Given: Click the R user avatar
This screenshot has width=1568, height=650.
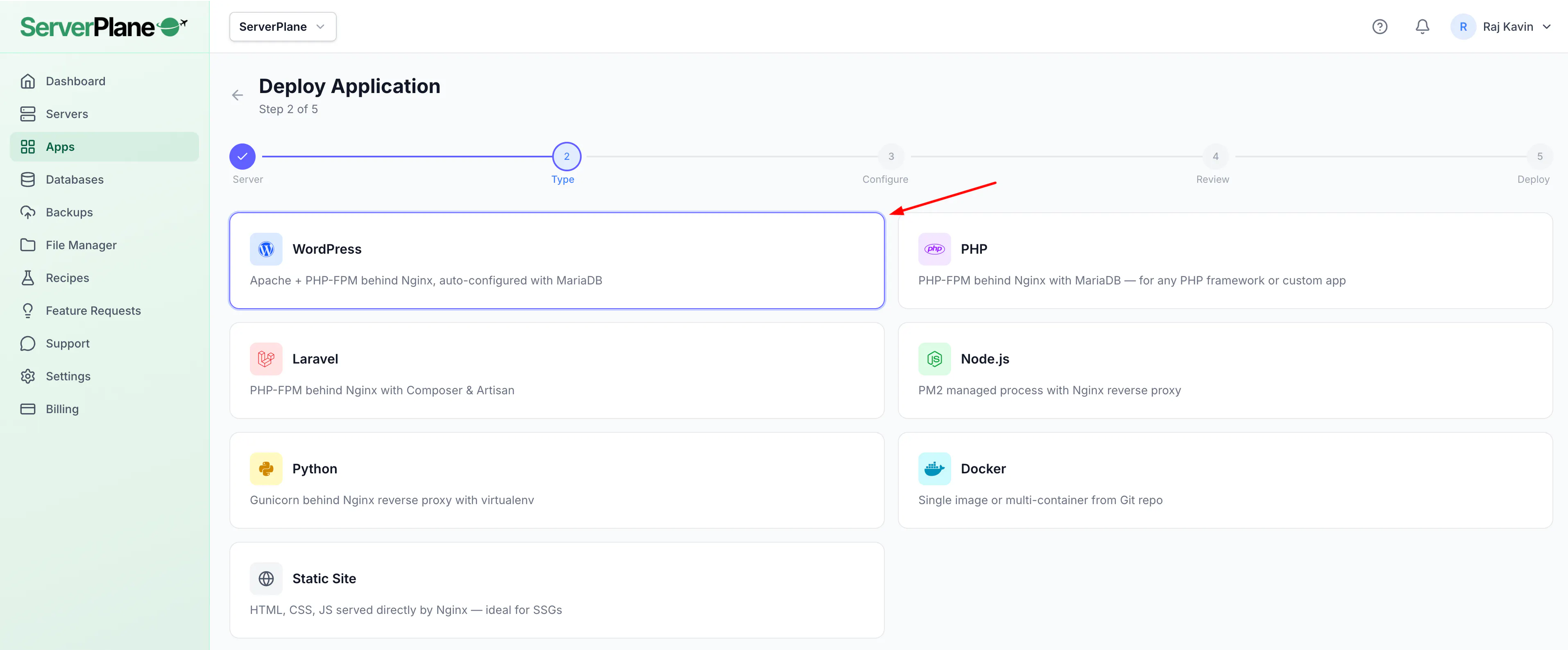Looking at the screenshot, I should 1463,27.
